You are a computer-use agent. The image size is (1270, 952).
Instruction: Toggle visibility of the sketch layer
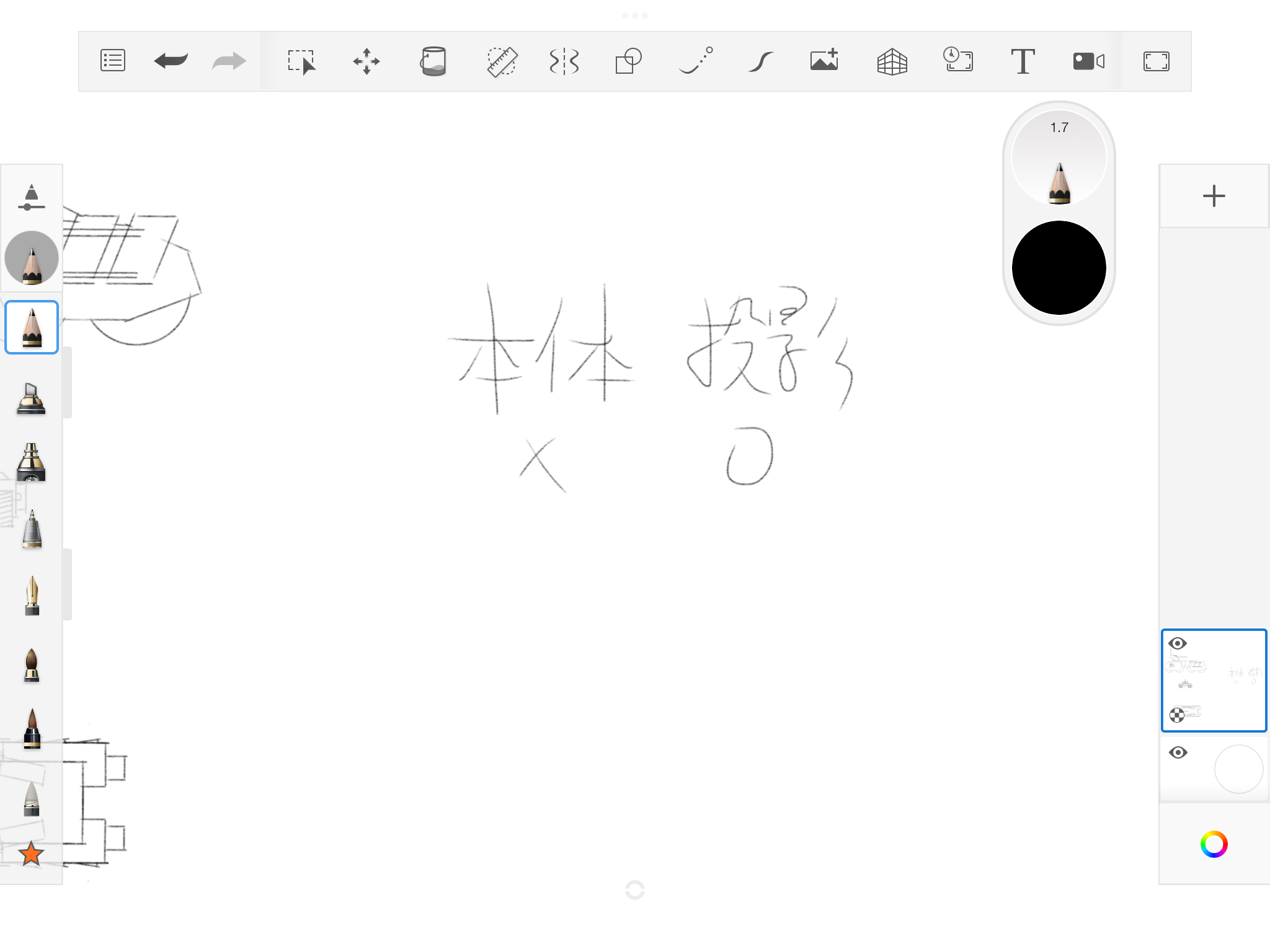tap(1178, 643)
